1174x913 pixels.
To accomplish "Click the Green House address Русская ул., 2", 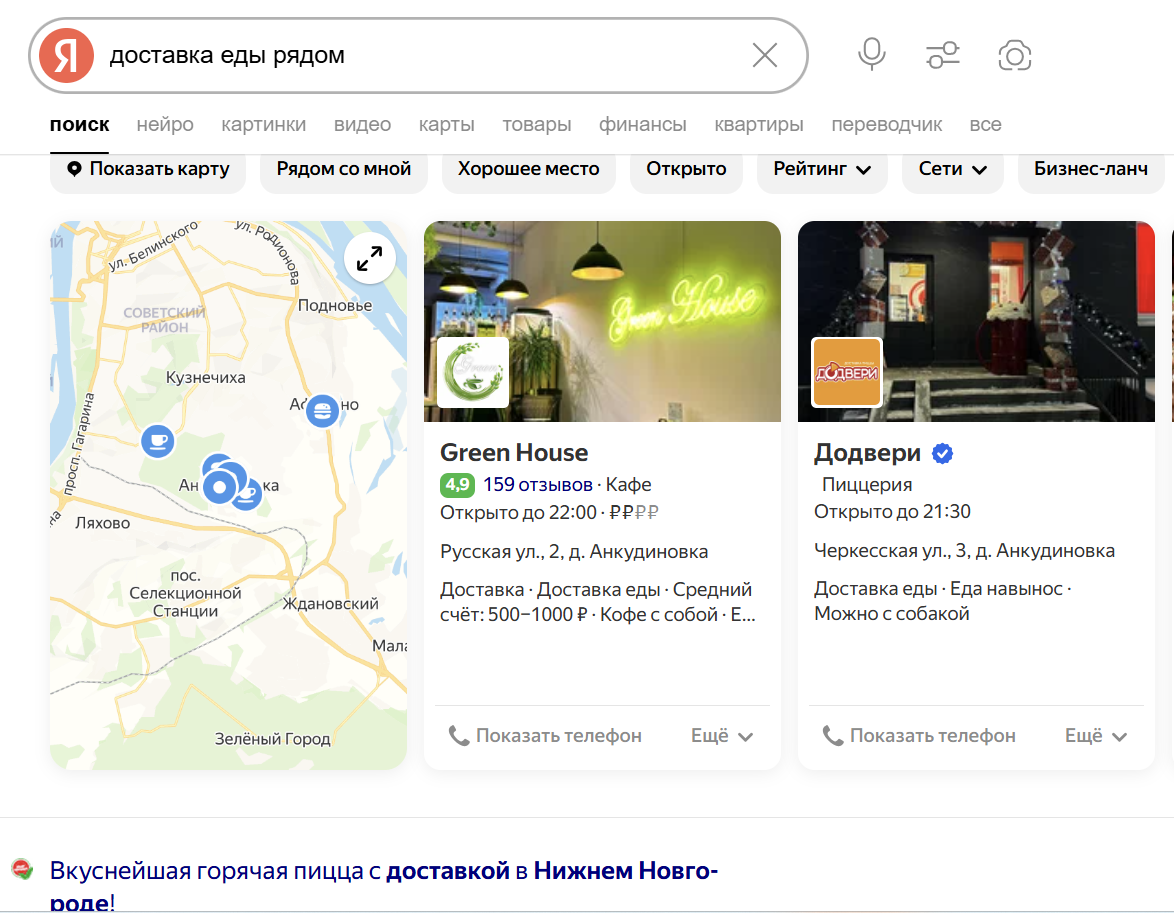I will click(x=574, y=552).
